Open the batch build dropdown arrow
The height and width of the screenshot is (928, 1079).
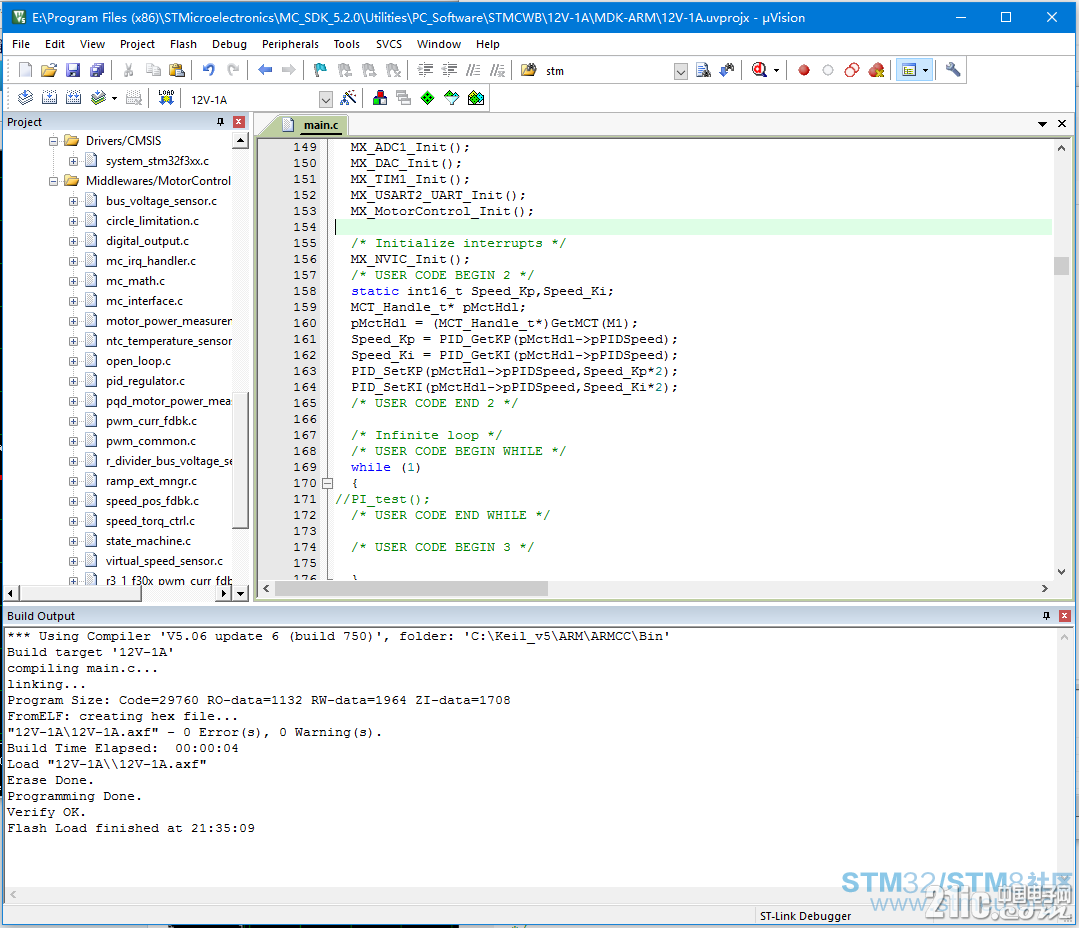point(114,98)
